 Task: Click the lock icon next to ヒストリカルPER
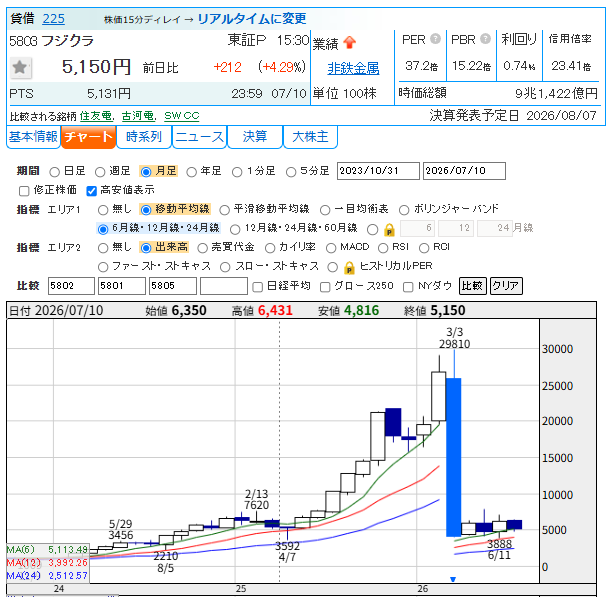tap(349, 267)
